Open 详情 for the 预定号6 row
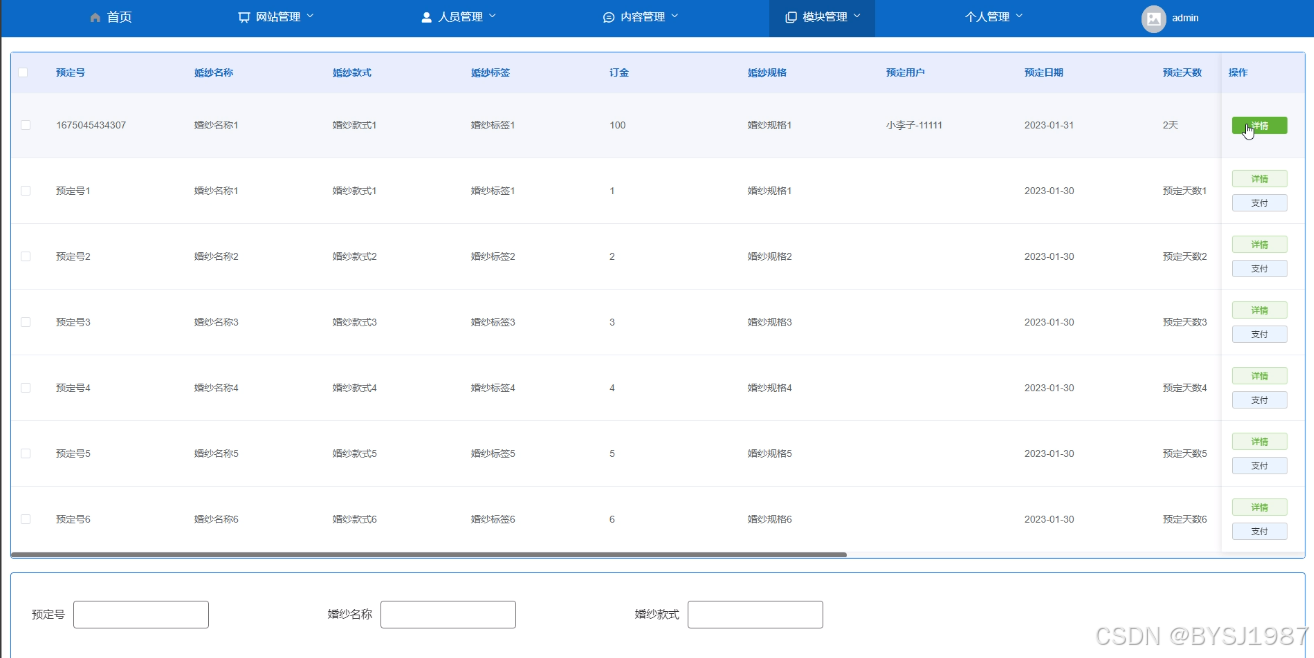 coord(1259,507)
